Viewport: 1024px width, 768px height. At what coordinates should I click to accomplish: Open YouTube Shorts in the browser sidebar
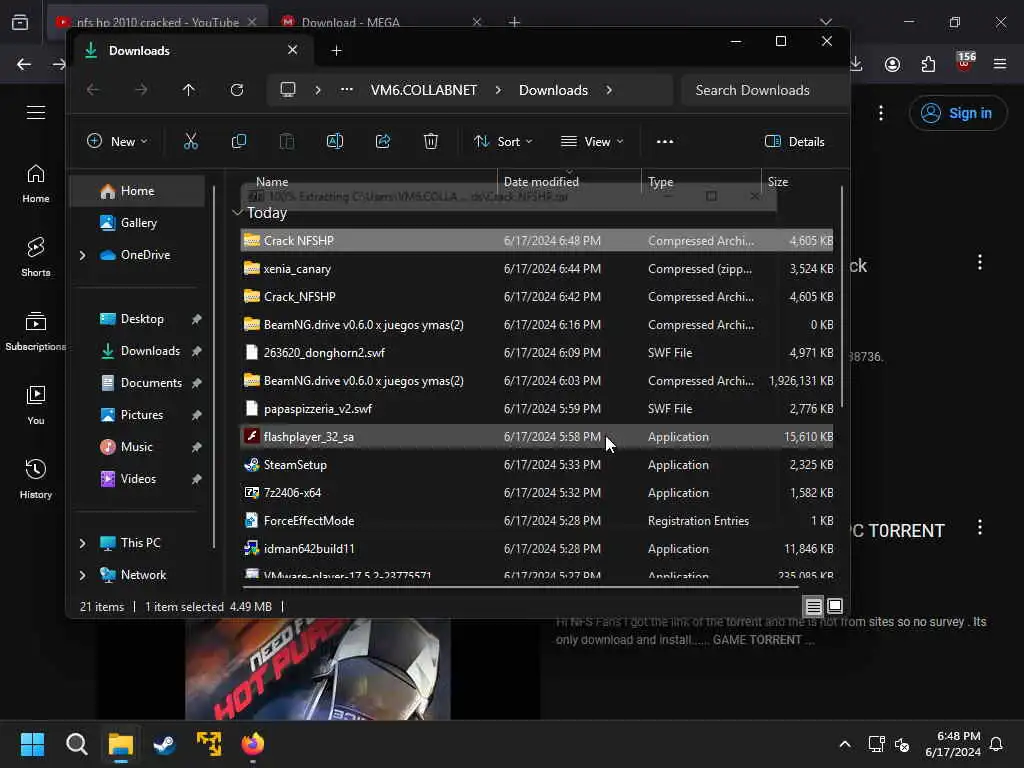36,257
